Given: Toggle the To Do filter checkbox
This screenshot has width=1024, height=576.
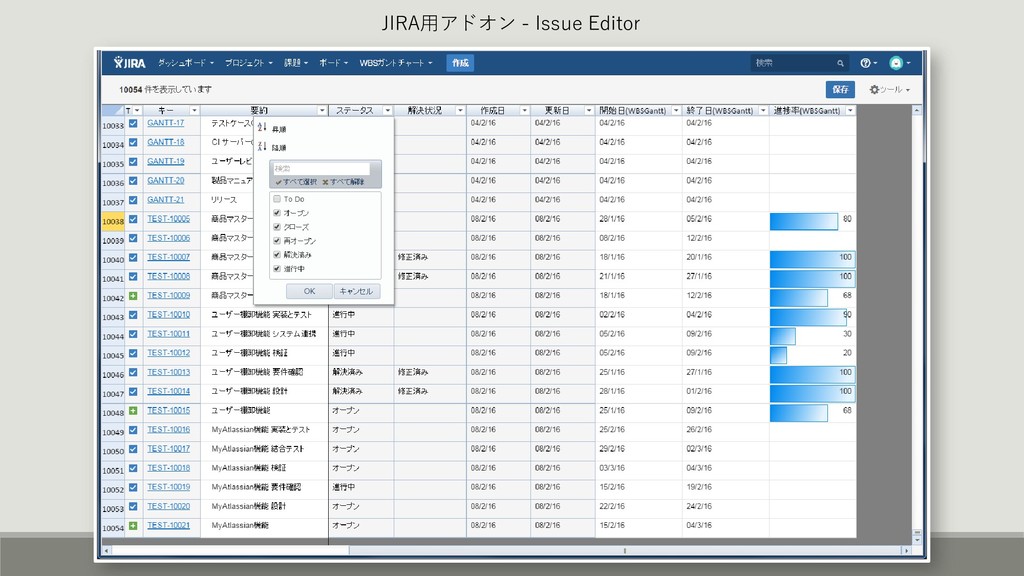Looking at the screenshot, I should pos(277,199).
